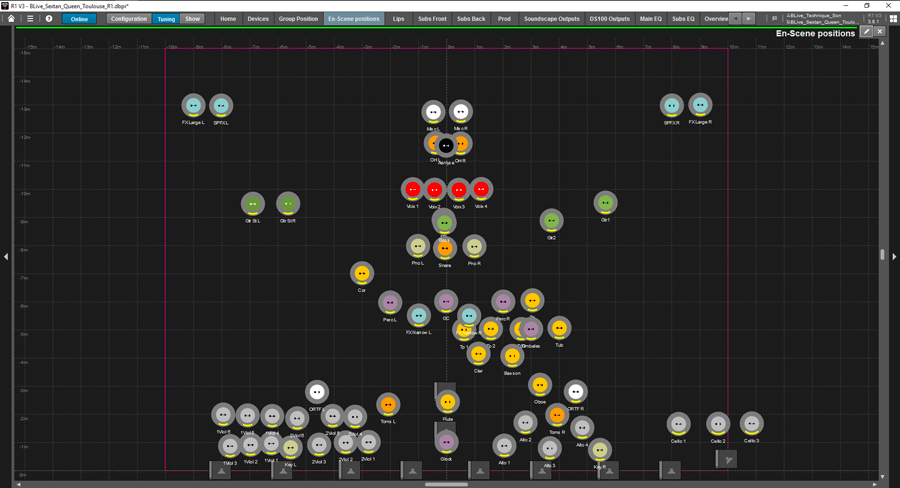The image size is (900, 488).
Task: Open the Devices tab
Action: 258,19
